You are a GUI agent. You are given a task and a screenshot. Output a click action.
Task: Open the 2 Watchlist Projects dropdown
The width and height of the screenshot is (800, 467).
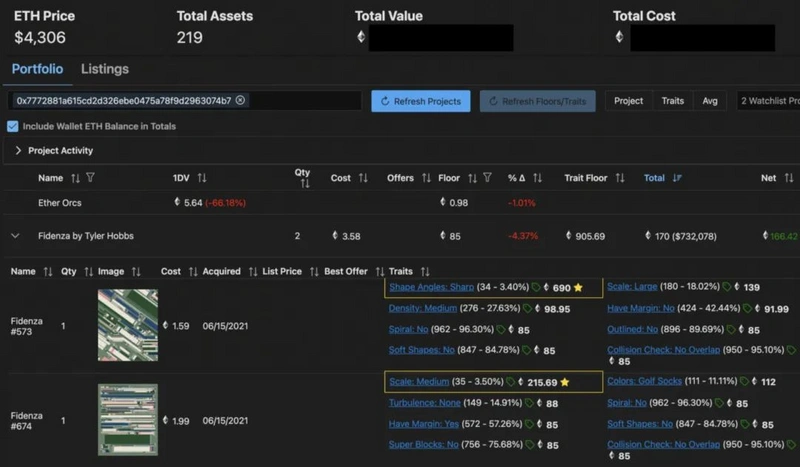(x=768, y=101)
